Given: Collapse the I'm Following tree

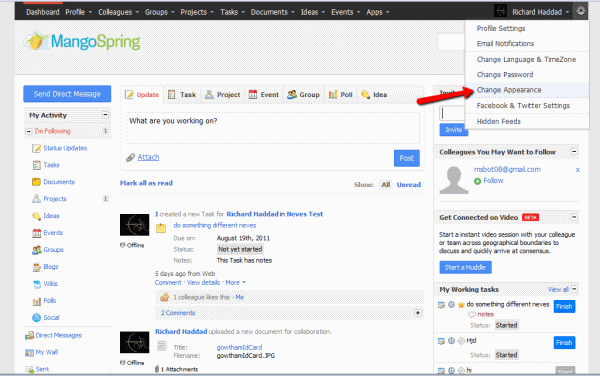Looking at the screenshot, I should pos(28,131).
